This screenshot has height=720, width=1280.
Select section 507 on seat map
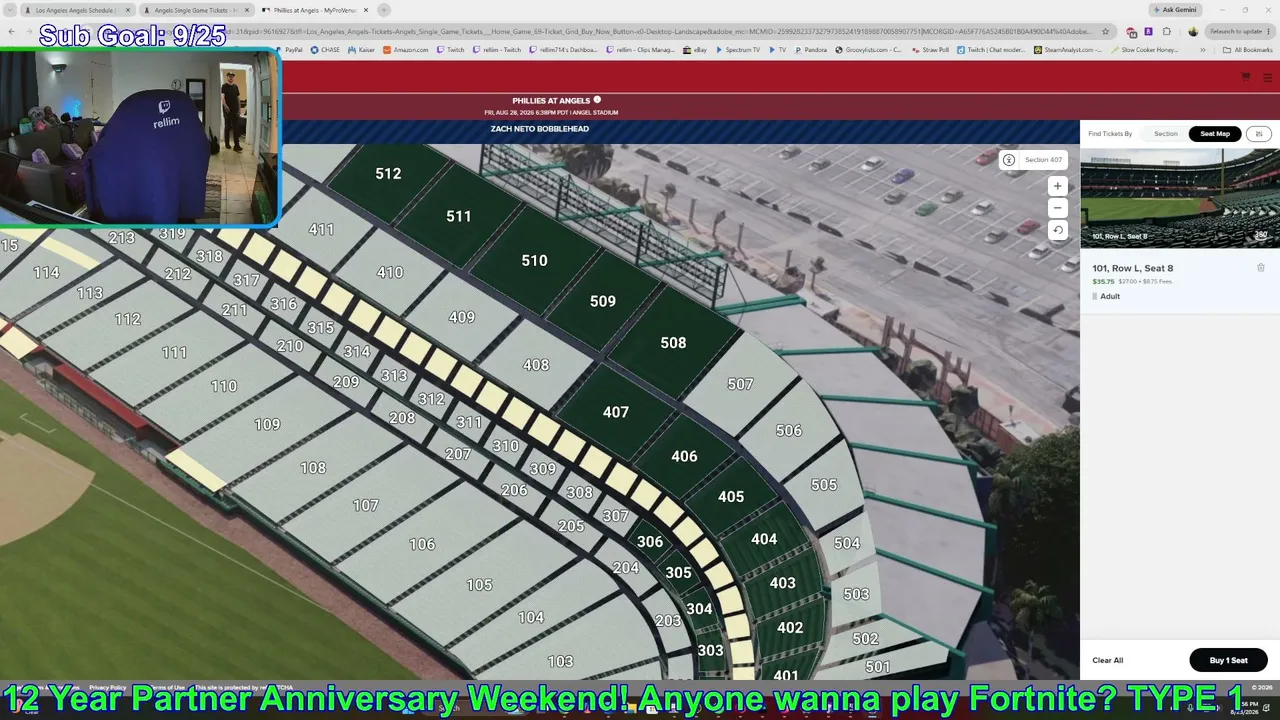tap(740, 384)
